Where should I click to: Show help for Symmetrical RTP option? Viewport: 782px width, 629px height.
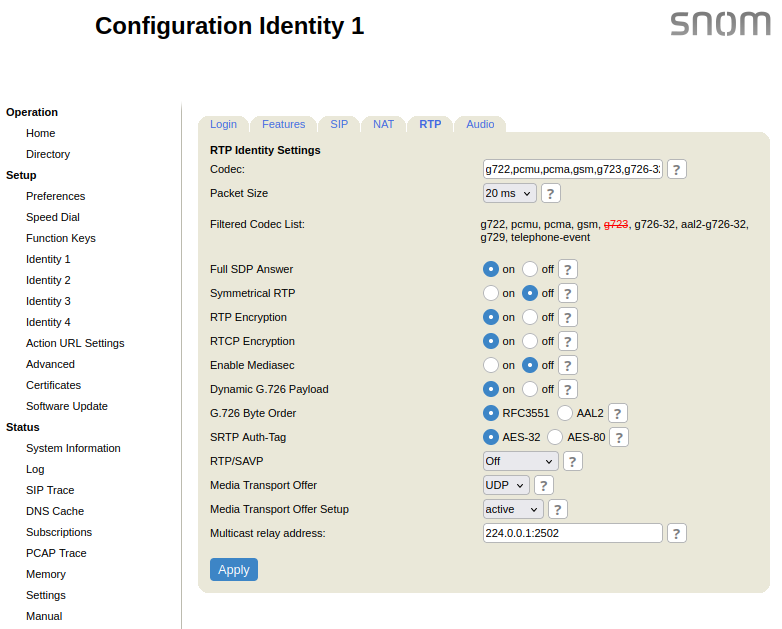pyautogui.click(x=568, y=293)
